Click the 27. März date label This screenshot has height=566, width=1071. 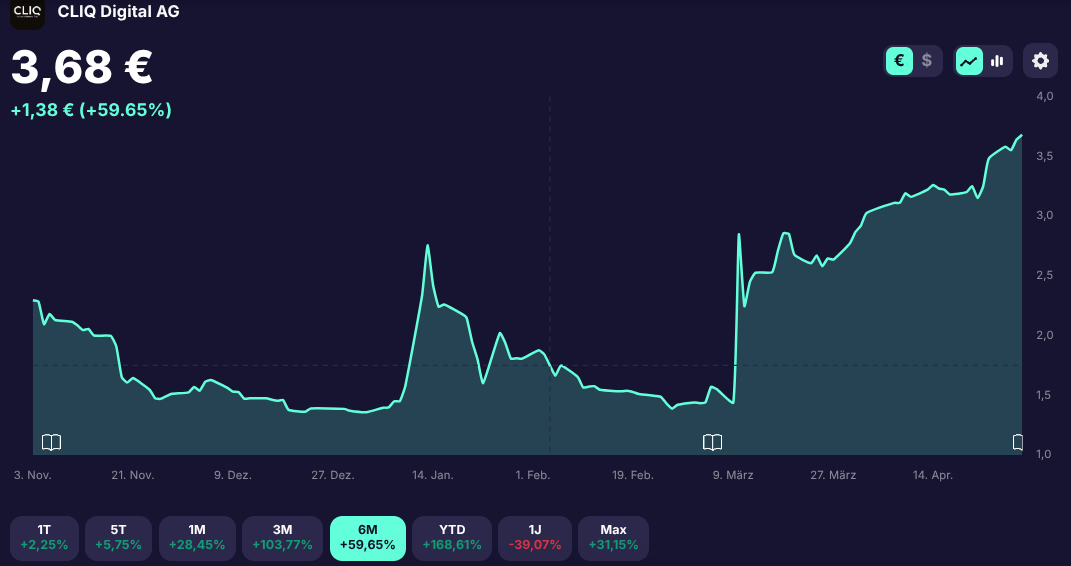832,475
